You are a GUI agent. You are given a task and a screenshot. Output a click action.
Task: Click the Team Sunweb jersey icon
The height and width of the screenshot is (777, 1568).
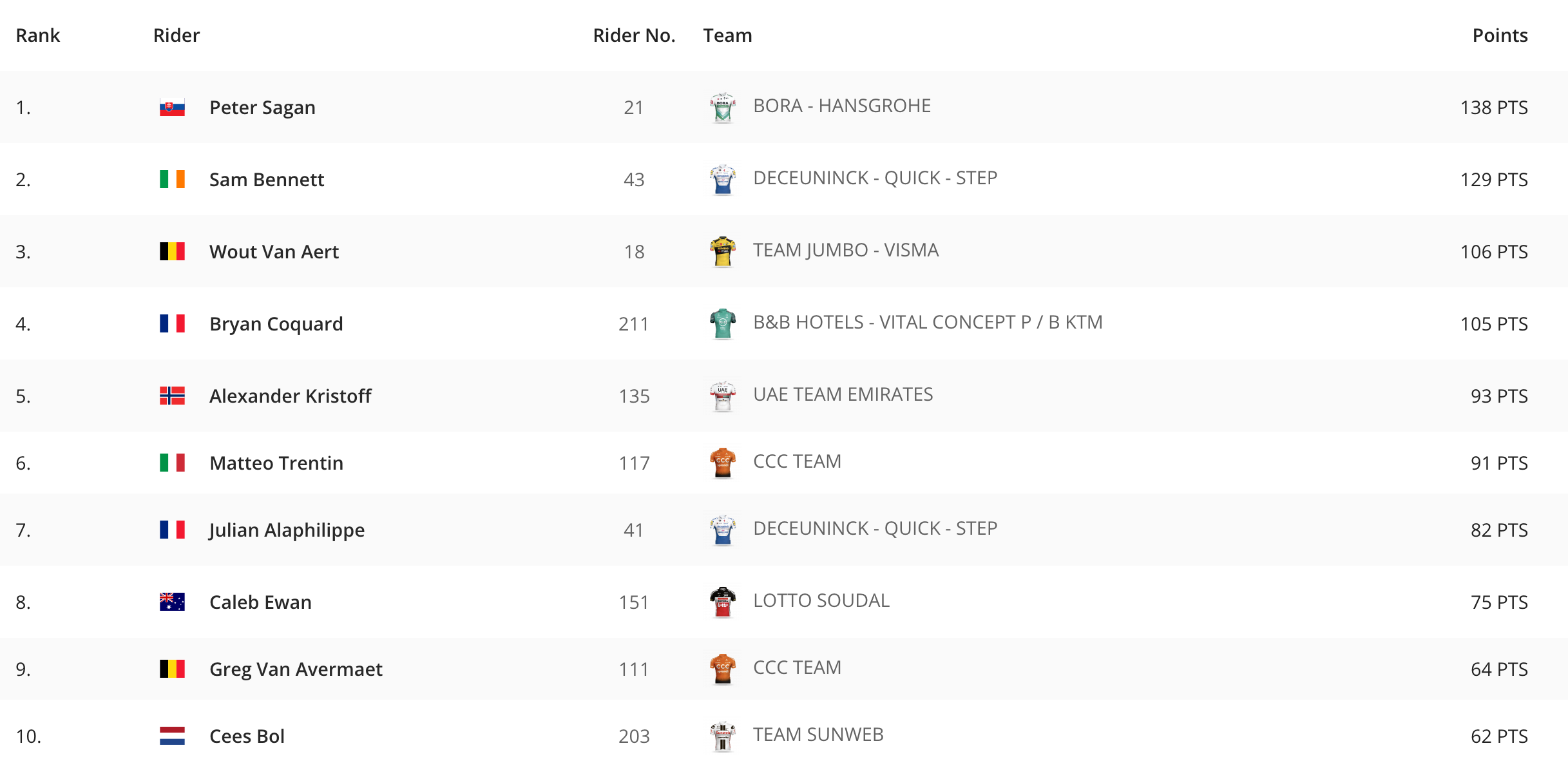click(x=723, y=736)
